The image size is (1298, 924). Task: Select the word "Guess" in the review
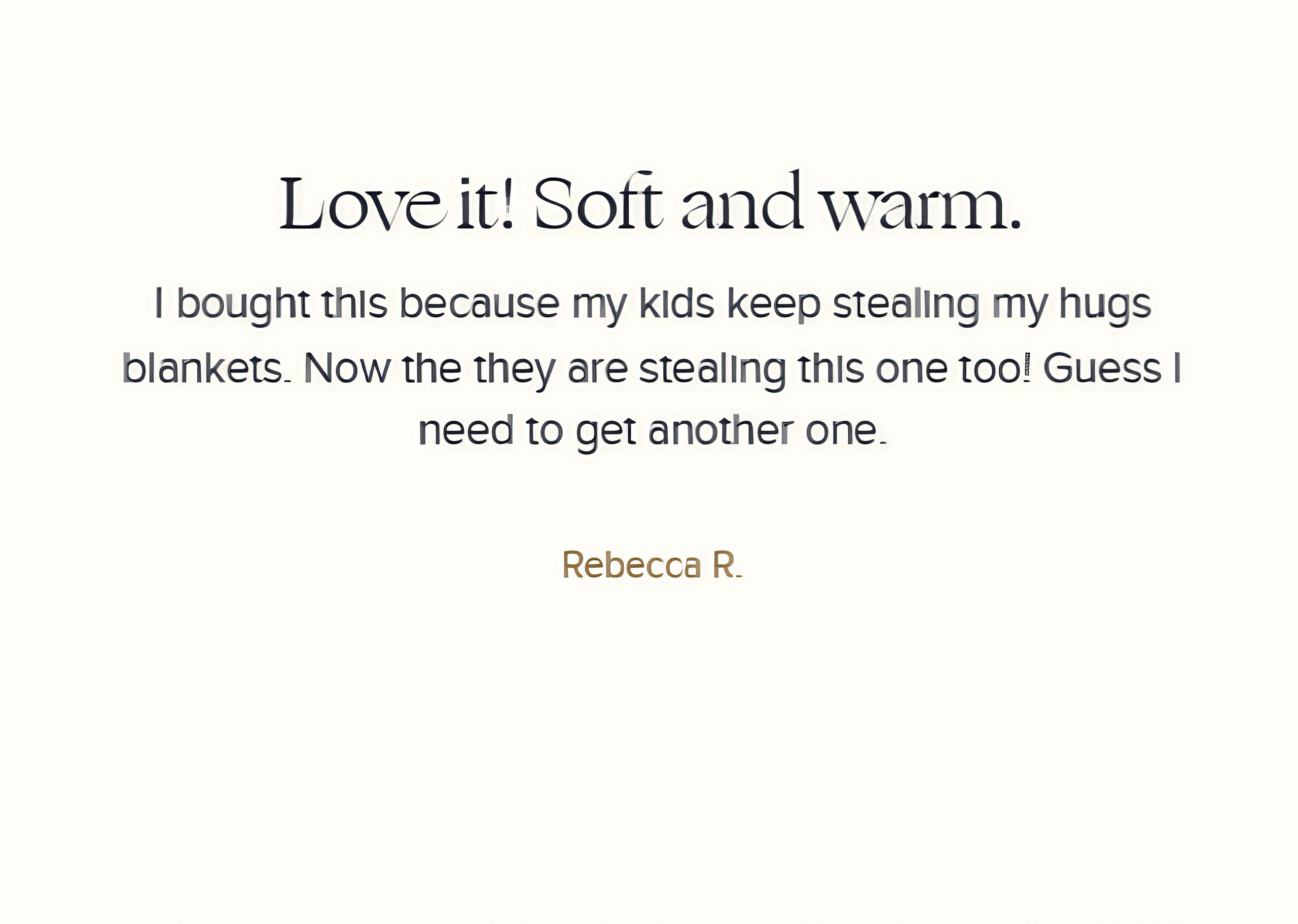1102,368
